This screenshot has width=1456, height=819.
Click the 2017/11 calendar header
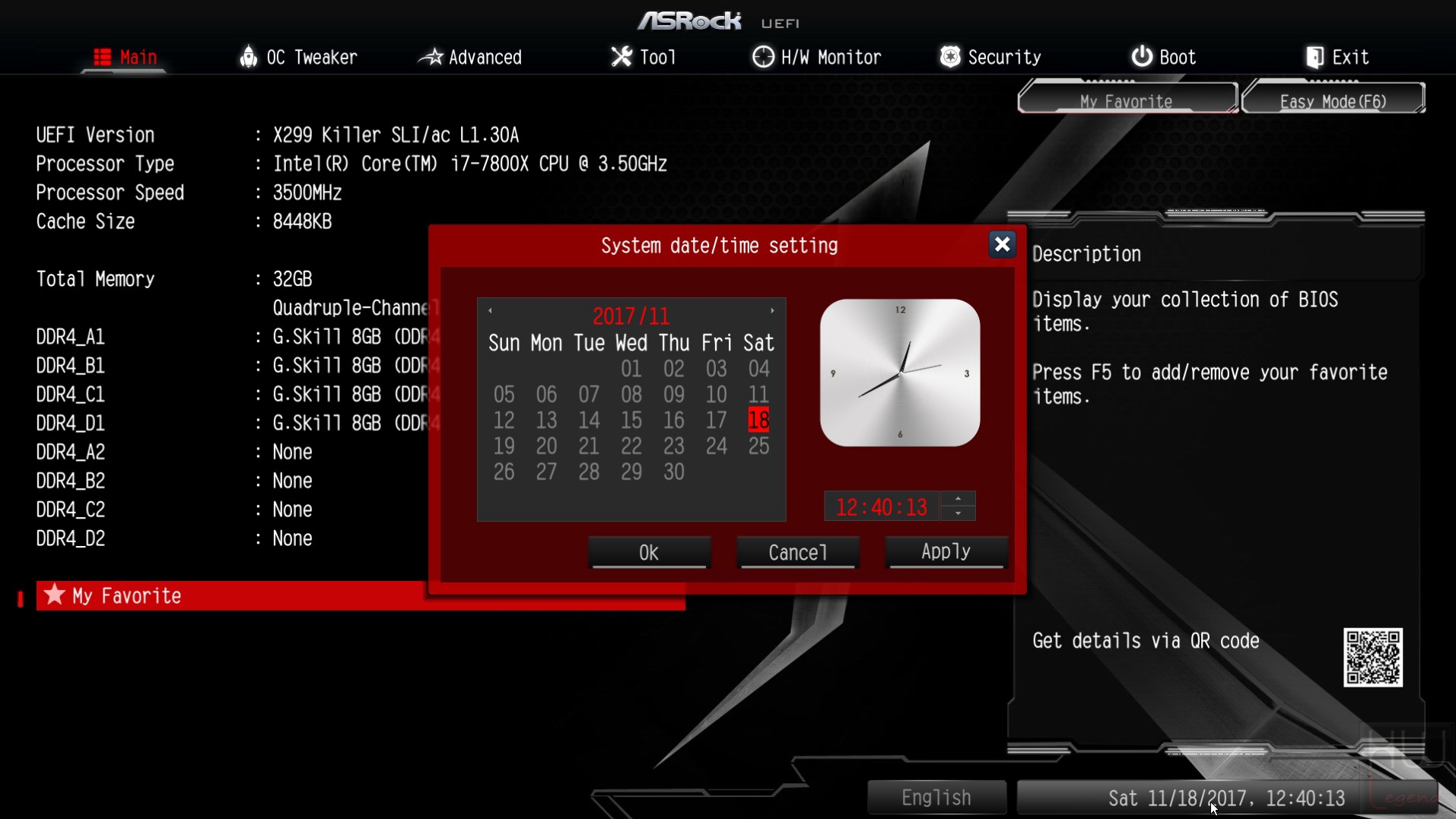point(631,316)
